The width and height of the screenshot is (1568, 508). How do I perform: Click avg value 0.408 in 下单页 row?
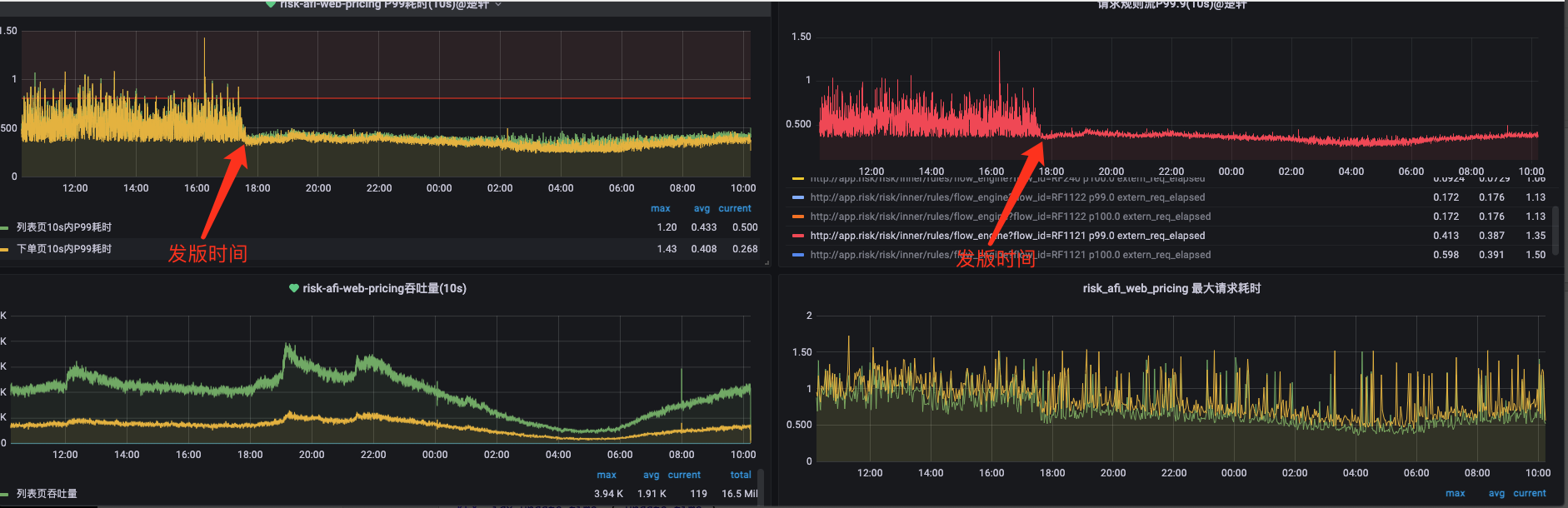coord(704,249)
